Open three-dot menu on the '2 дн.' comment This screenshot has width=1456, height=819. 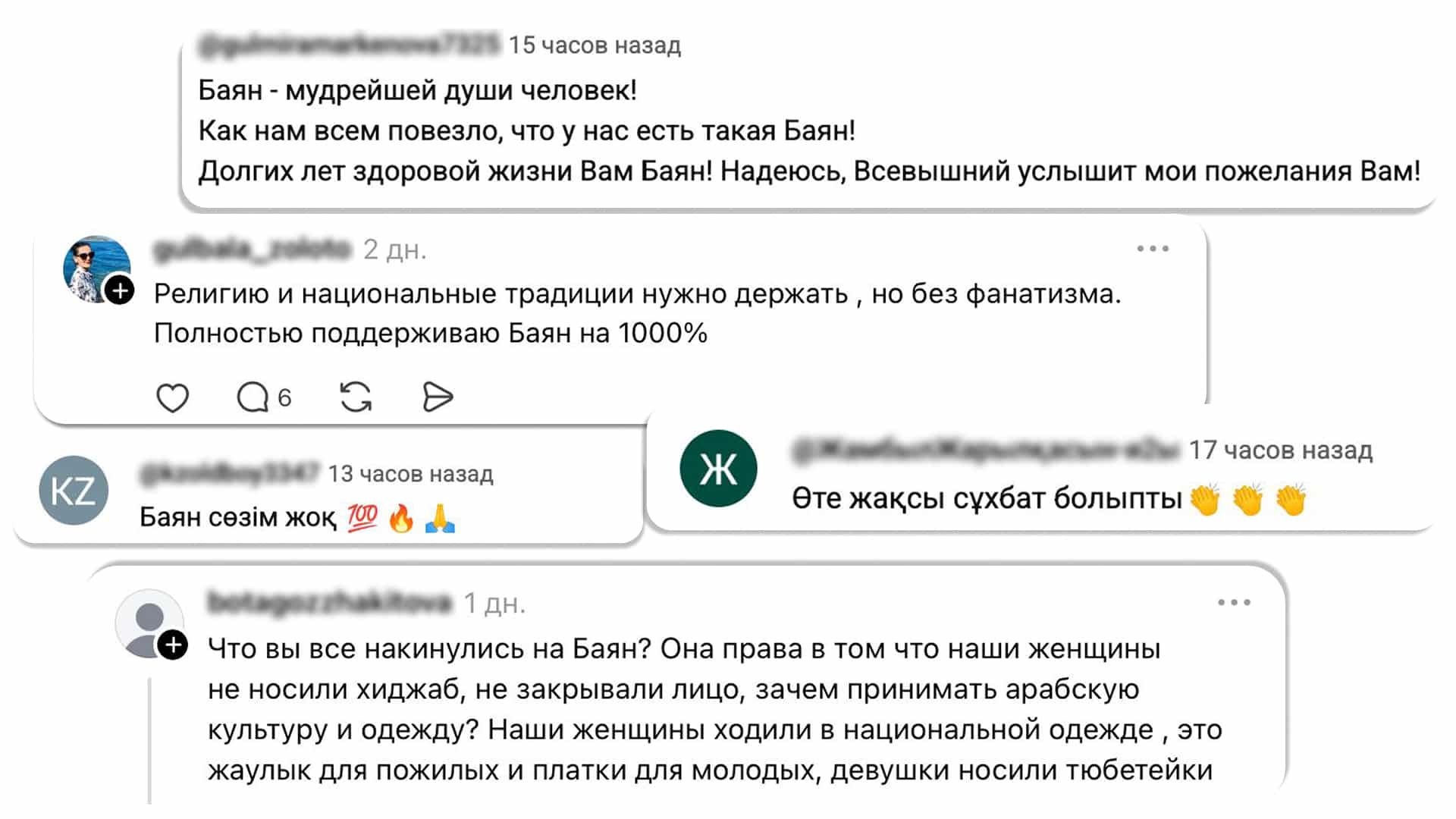pos(1153,249)
